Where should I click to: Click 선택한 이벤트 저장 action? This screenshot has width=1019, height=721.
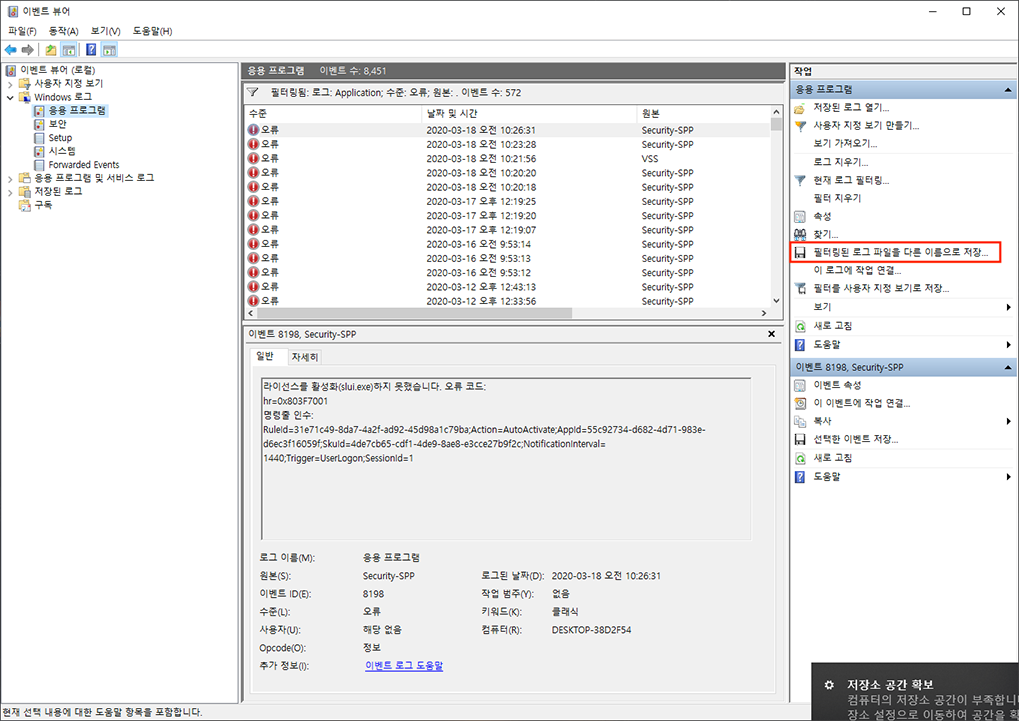pos(855,439)
